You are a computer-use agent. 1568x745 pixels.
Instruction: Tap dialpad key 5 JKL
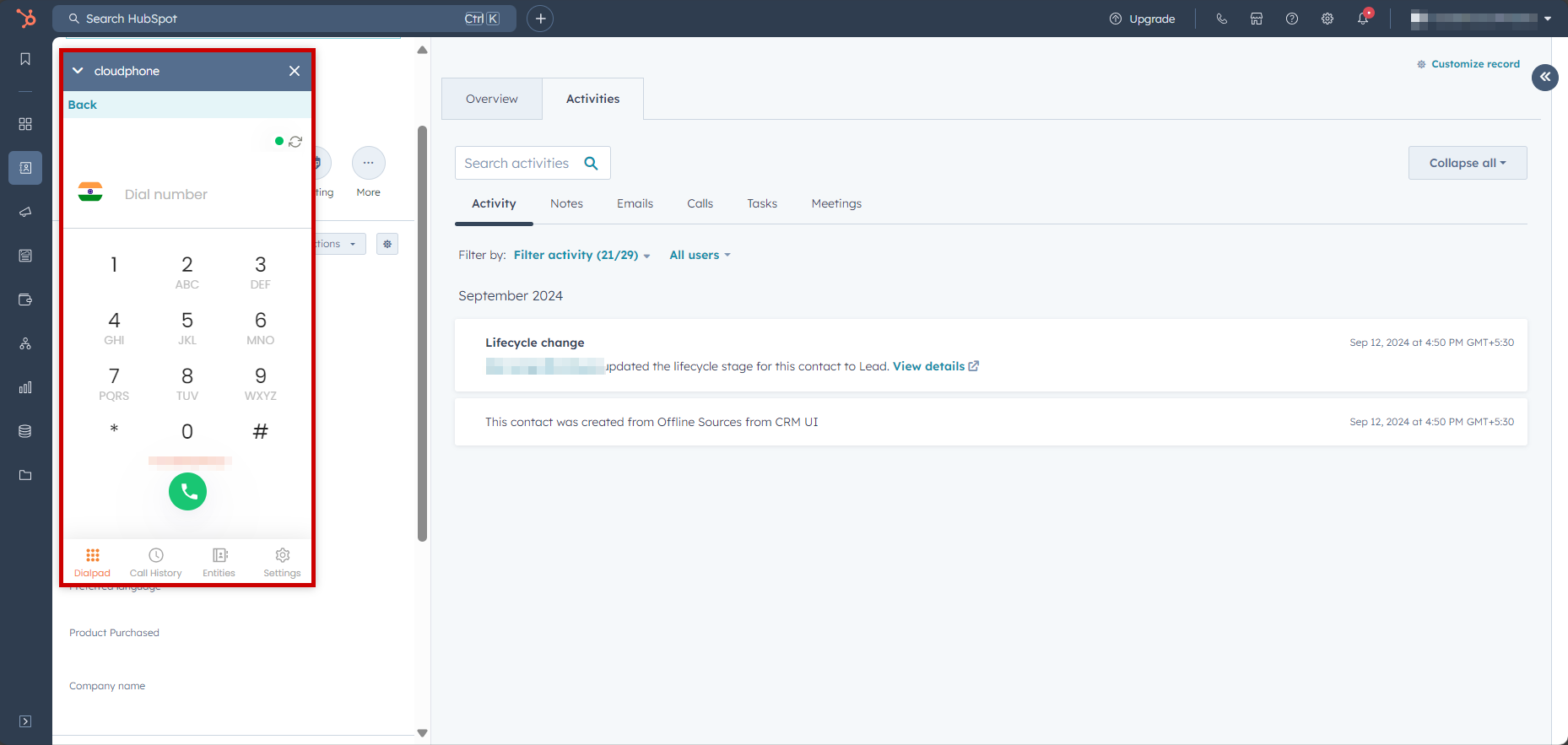pos(187,328)
